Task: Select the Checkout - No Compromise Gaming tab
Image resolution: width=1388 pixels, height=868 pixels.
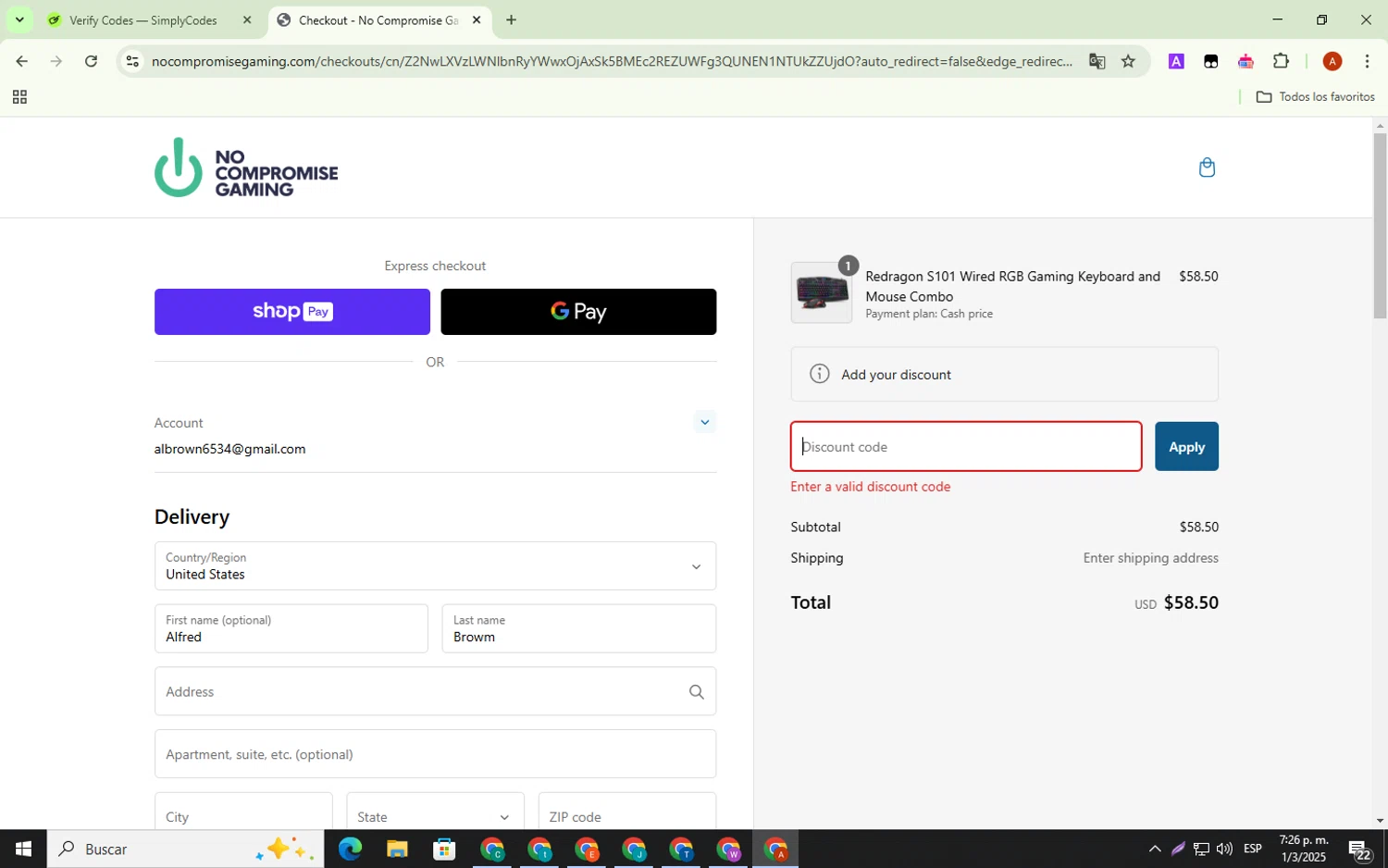Action: [380, 19]
